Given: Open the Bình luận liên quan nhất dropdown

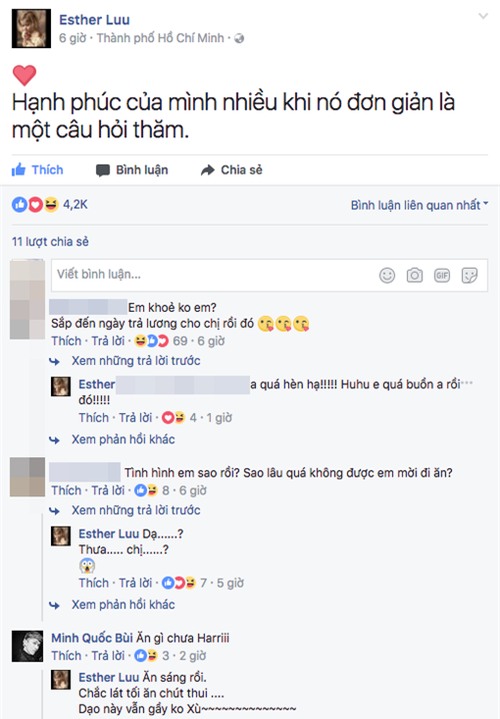Looking at the screenshot, I should [419, 205].
